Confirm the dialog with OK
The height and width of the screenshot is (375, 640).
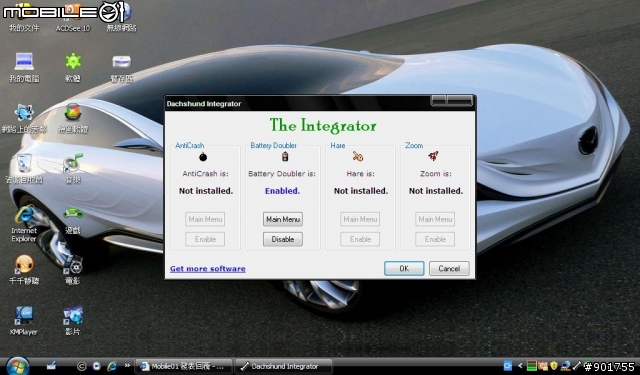point(404,268)
